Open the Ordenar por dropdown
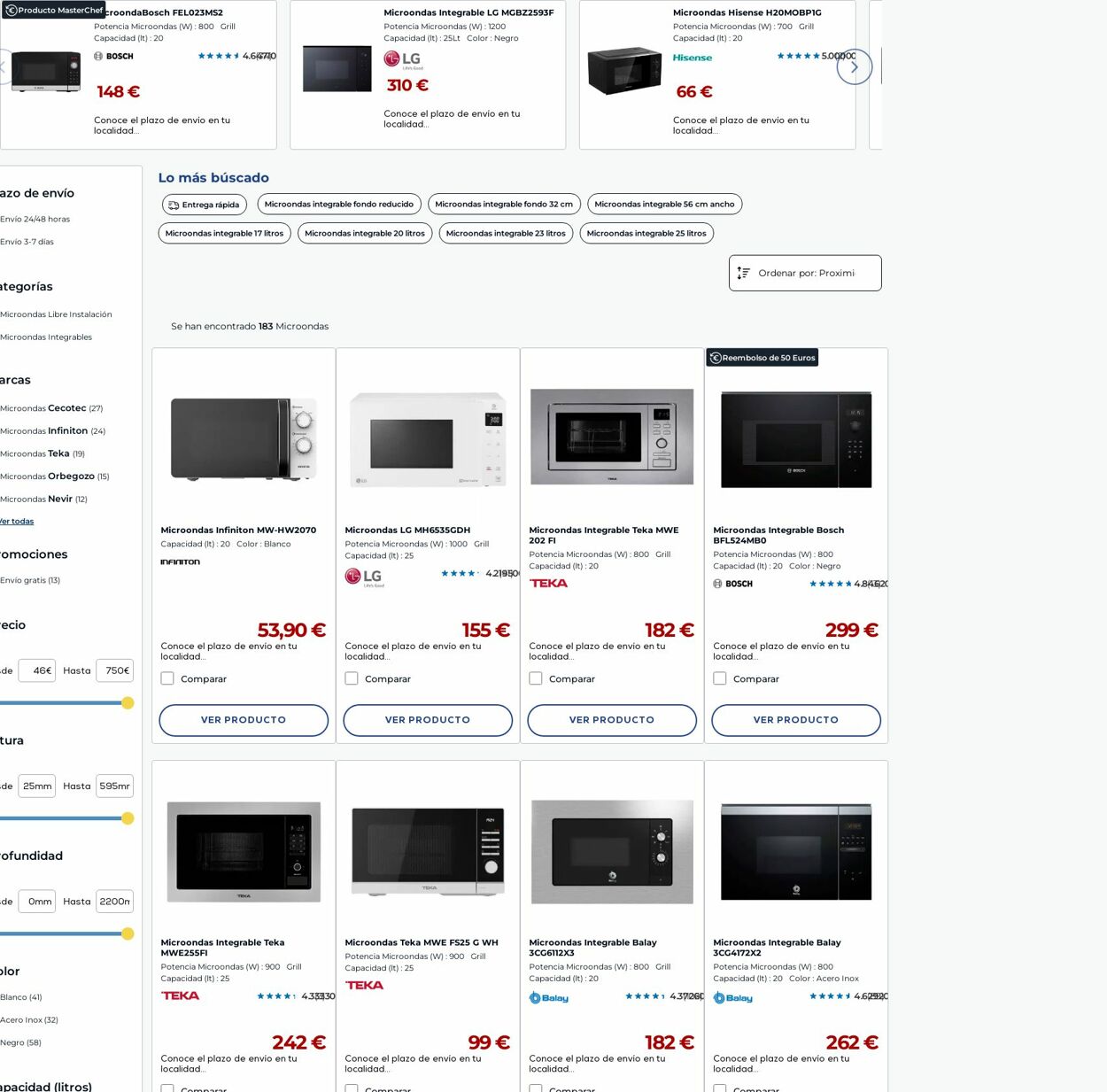Image resolution: width=1107 pixels, height=1092 pixels. click(x=805, y=273)
